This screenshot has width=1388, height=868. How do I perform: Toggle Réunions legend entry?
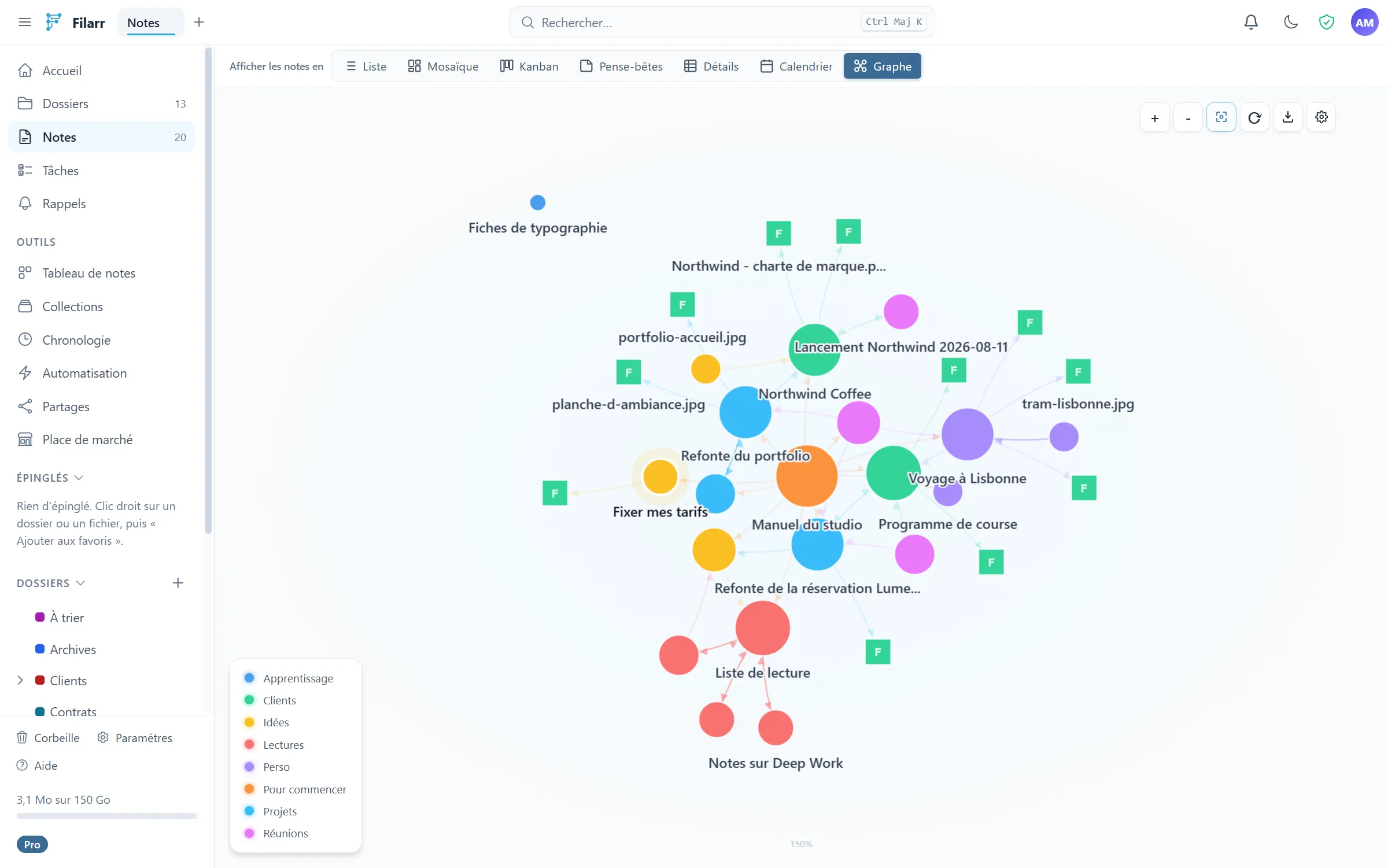[276, 833]
